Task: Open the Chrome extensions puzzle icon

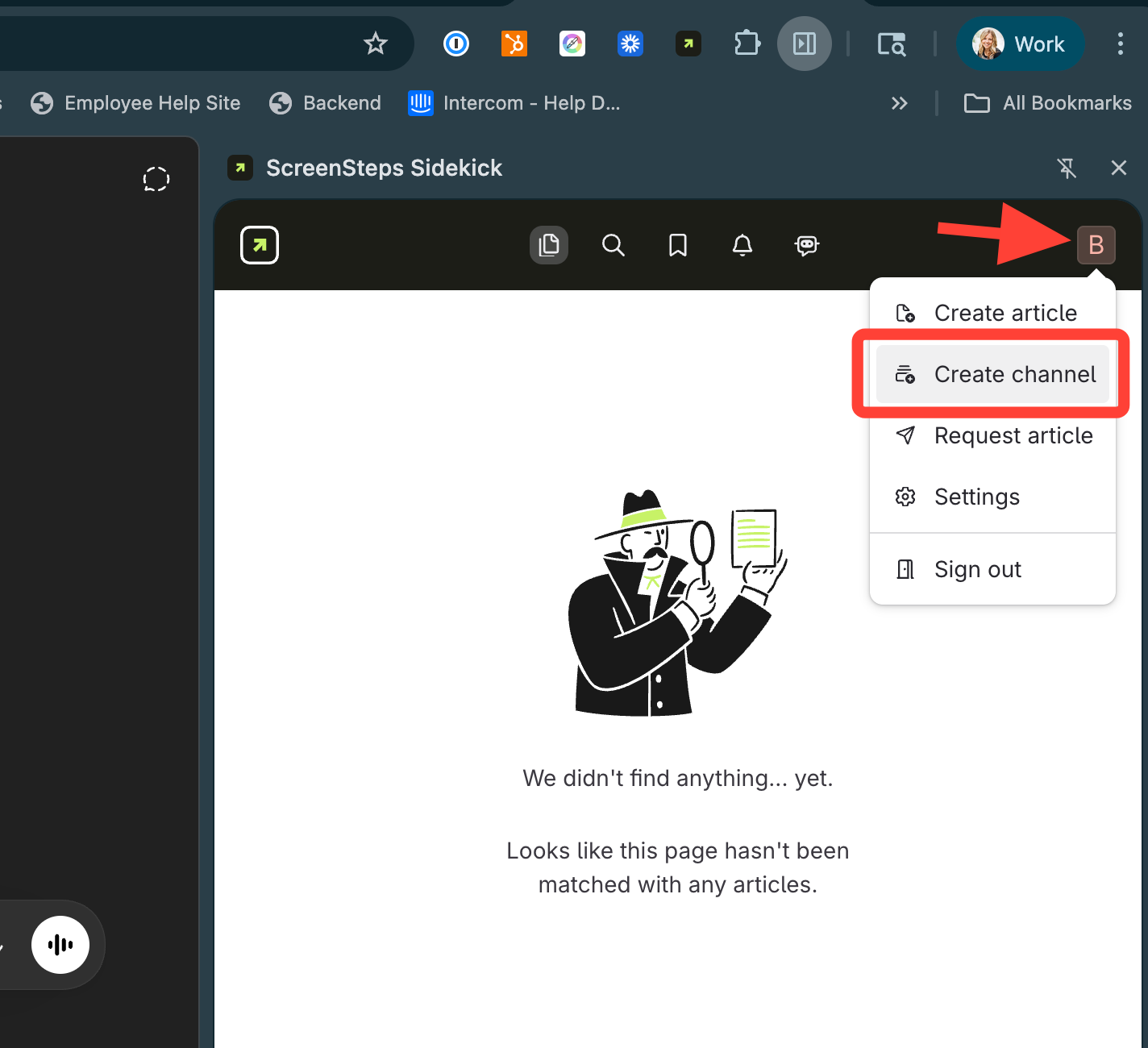Action: coord(747,44)
